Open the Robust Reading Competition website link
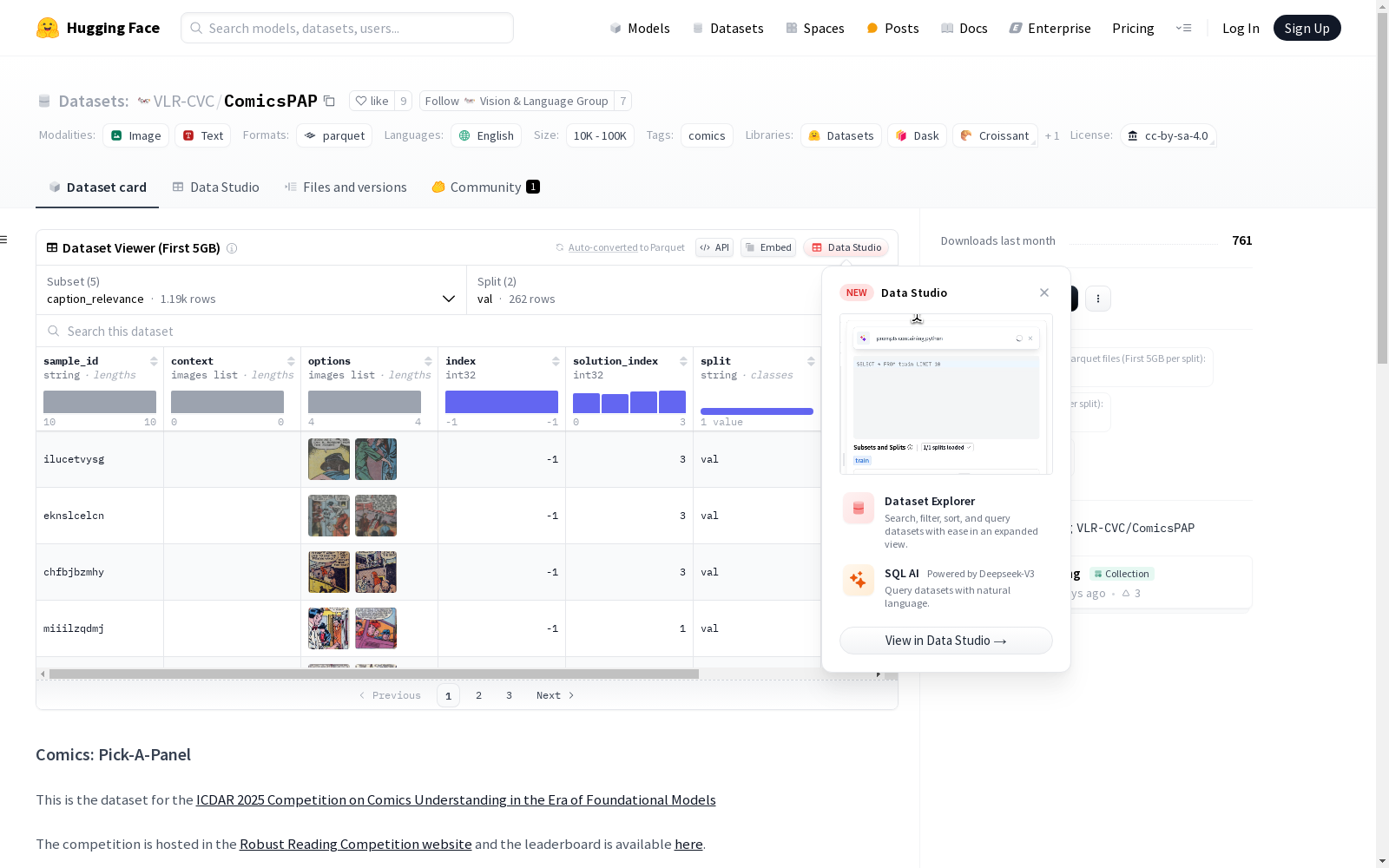The image size is (1389, 868). 356,844
